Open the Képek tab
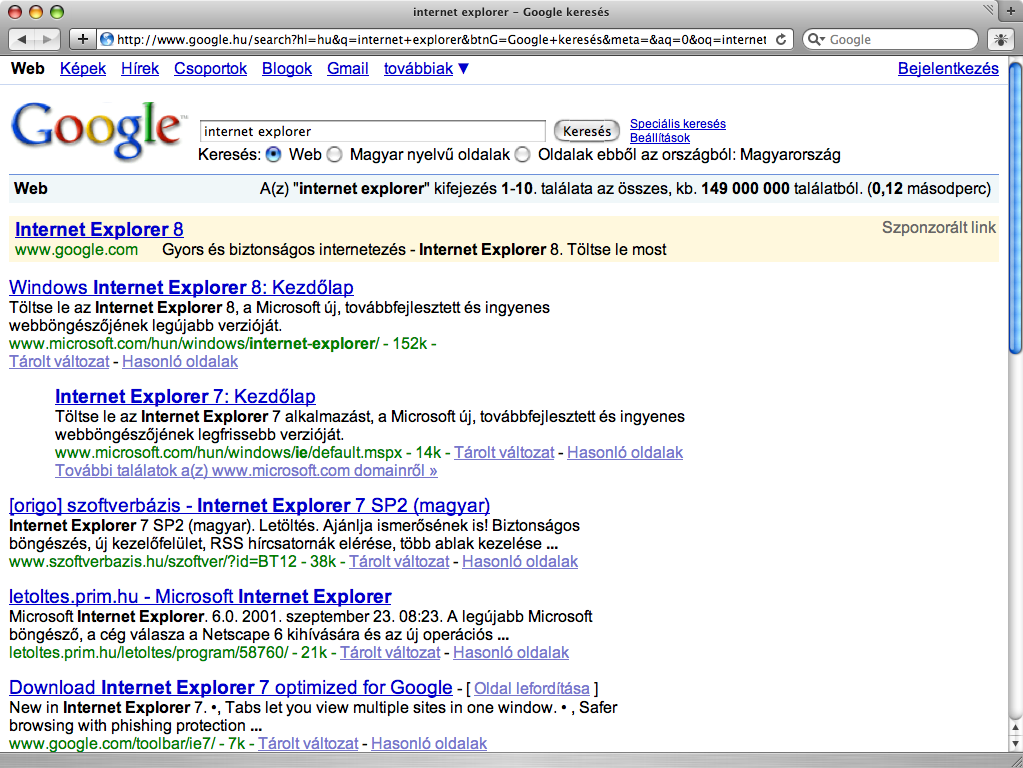The image size is (1023, 768). [83, 69]
